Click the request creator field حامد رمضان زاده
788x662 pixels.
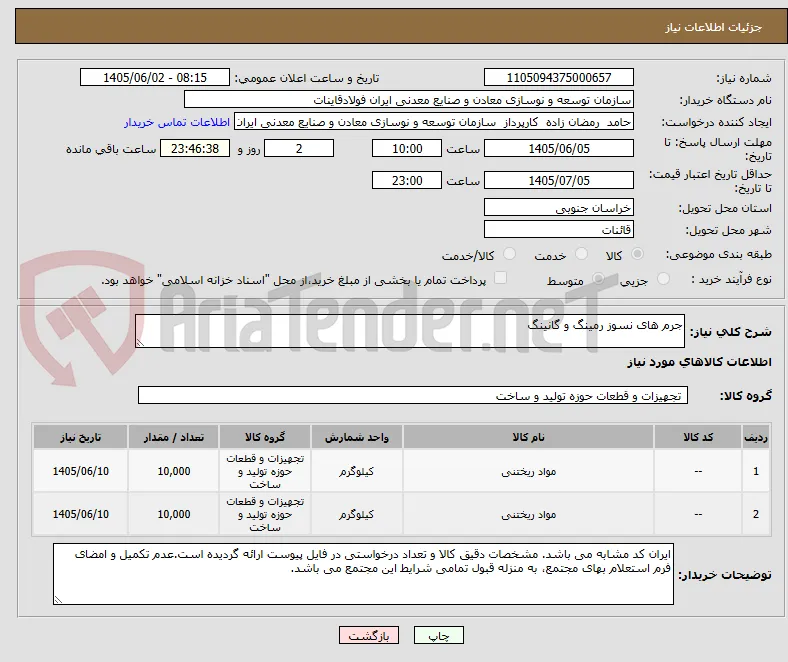click(x=434, y=122)
